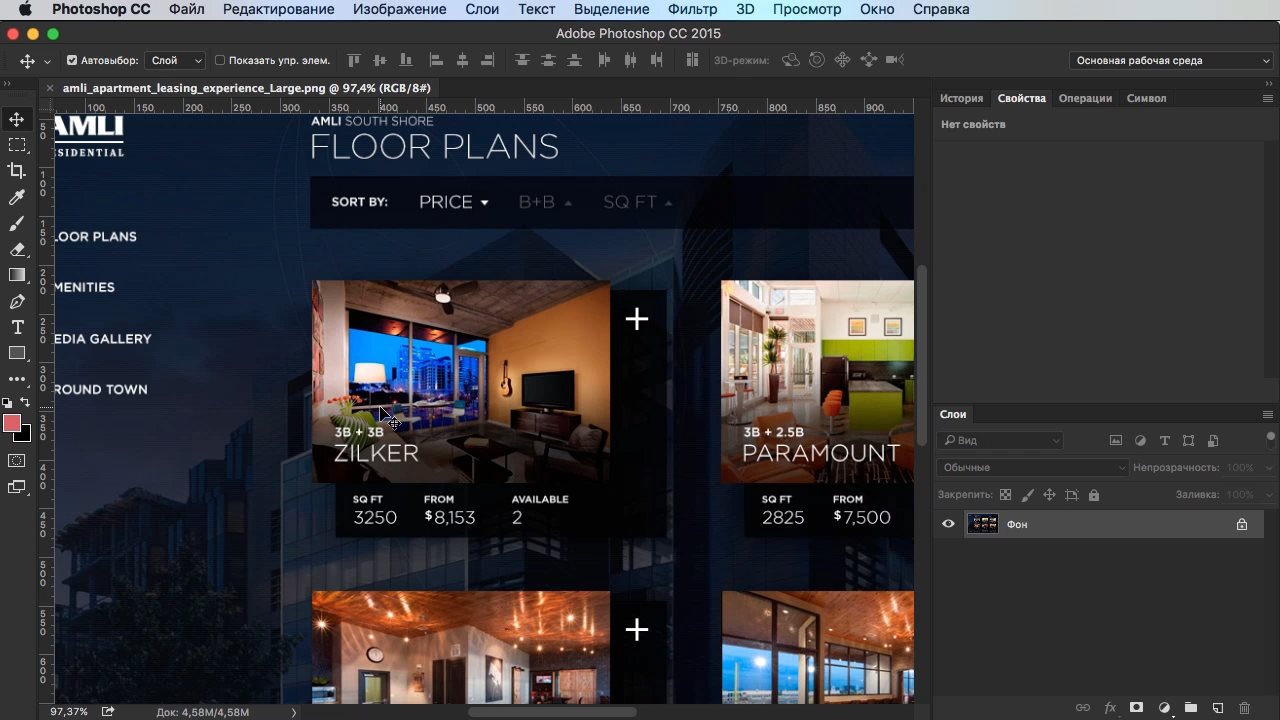1280x720 pixels.
Task: Filter layers by type layers
Action: (1164, 440)
